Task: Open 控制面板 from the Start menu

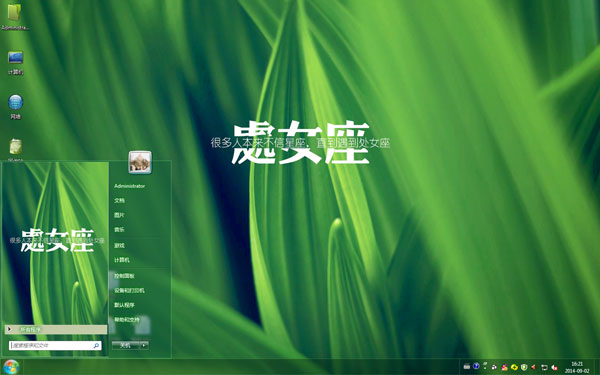Action: pyautogui.click(x=124, y=276)
